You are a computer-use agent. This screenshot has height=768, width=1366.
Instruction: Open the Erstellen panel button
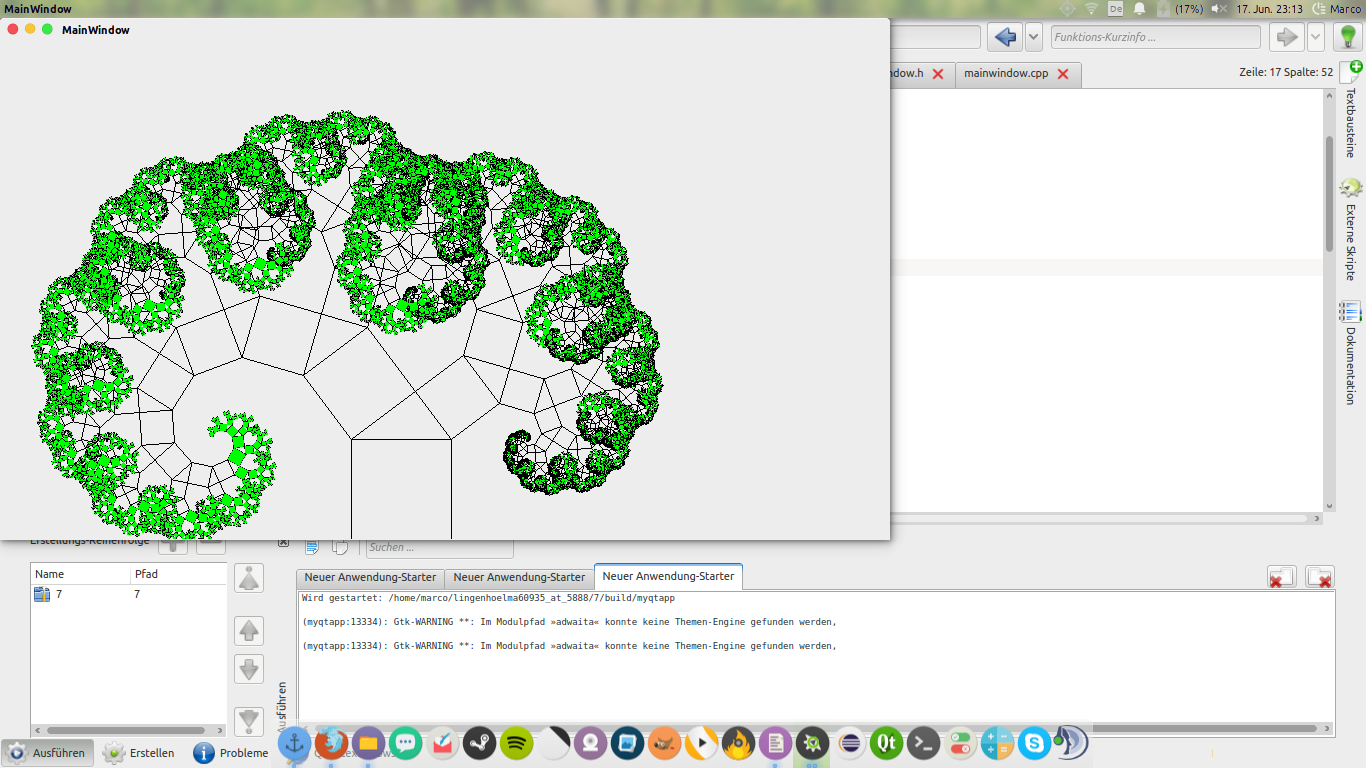point(140,753)
